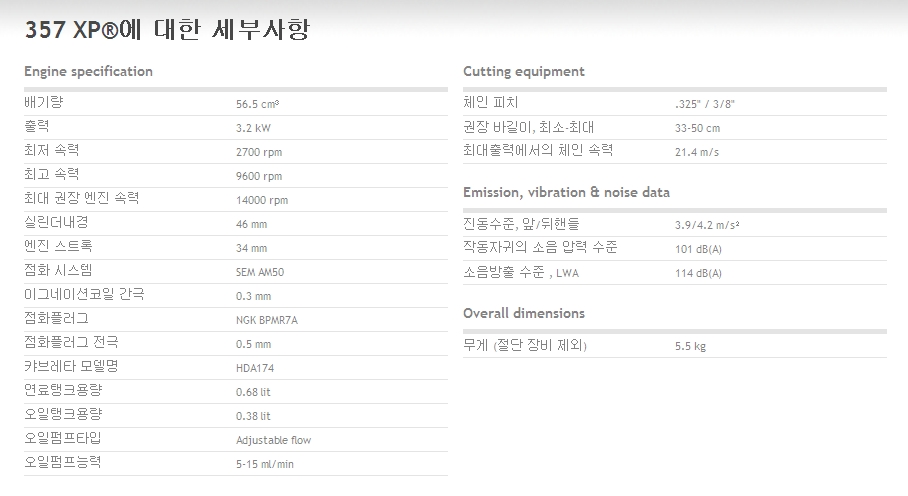Viewport: 908px width, 496px height.
Task: Select the '최저 속력' row label
Action: [x=52, y=150]
